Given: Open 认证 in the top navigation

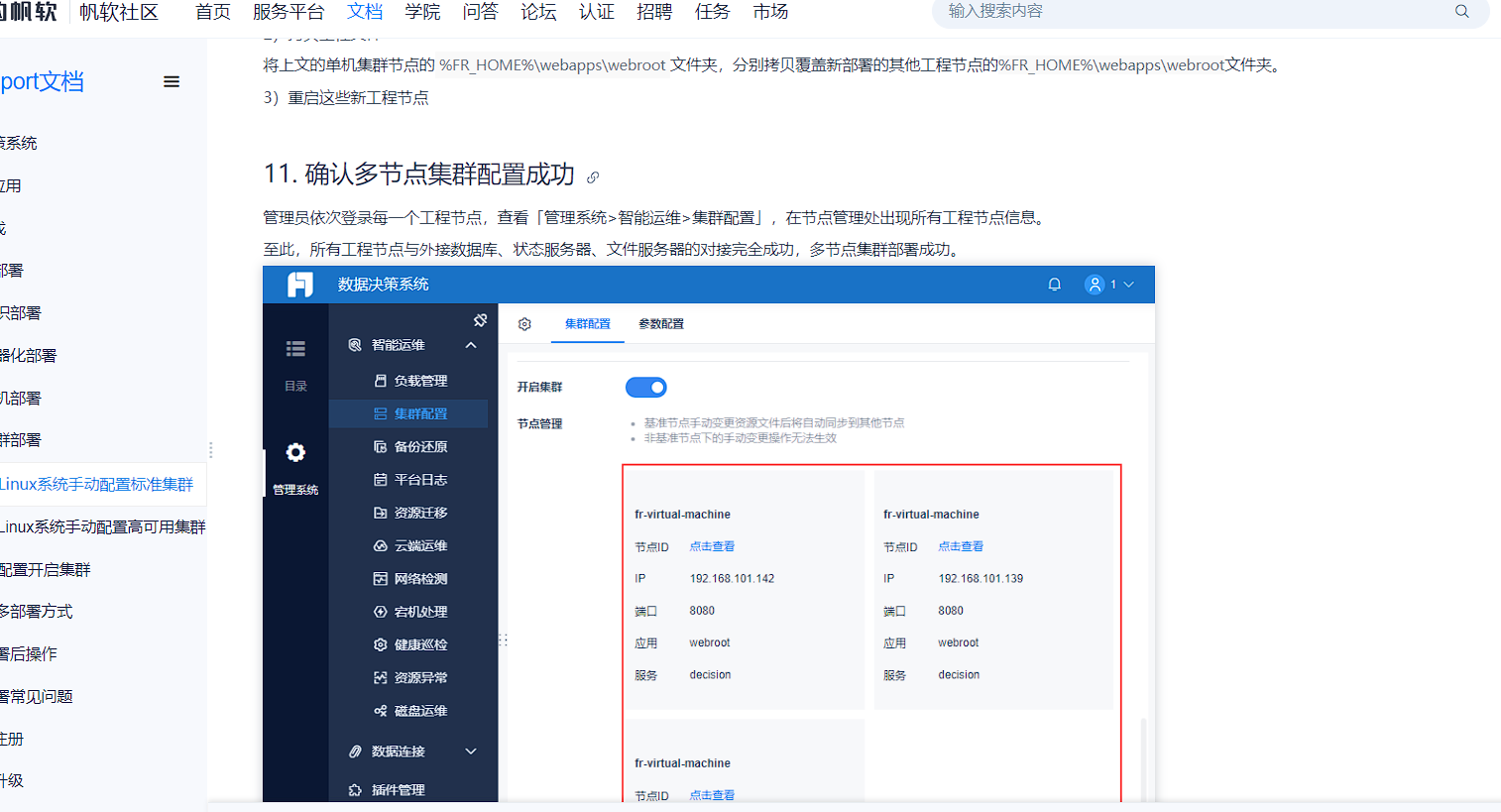Looking at the screenshot, I should pyautogui.click(x=597, y=12).
